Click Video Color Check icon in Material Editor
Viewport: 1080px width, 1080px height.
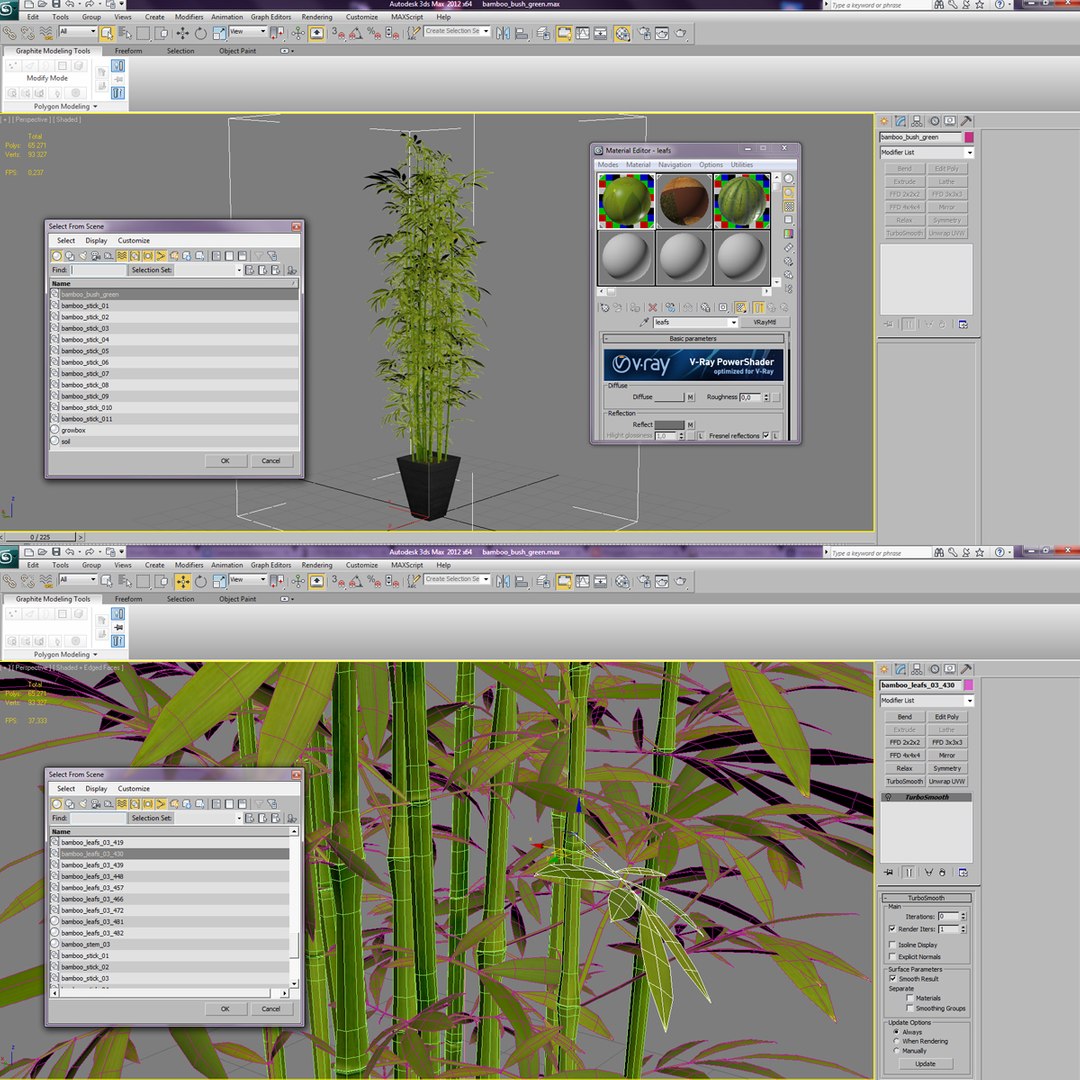[789, 233]
